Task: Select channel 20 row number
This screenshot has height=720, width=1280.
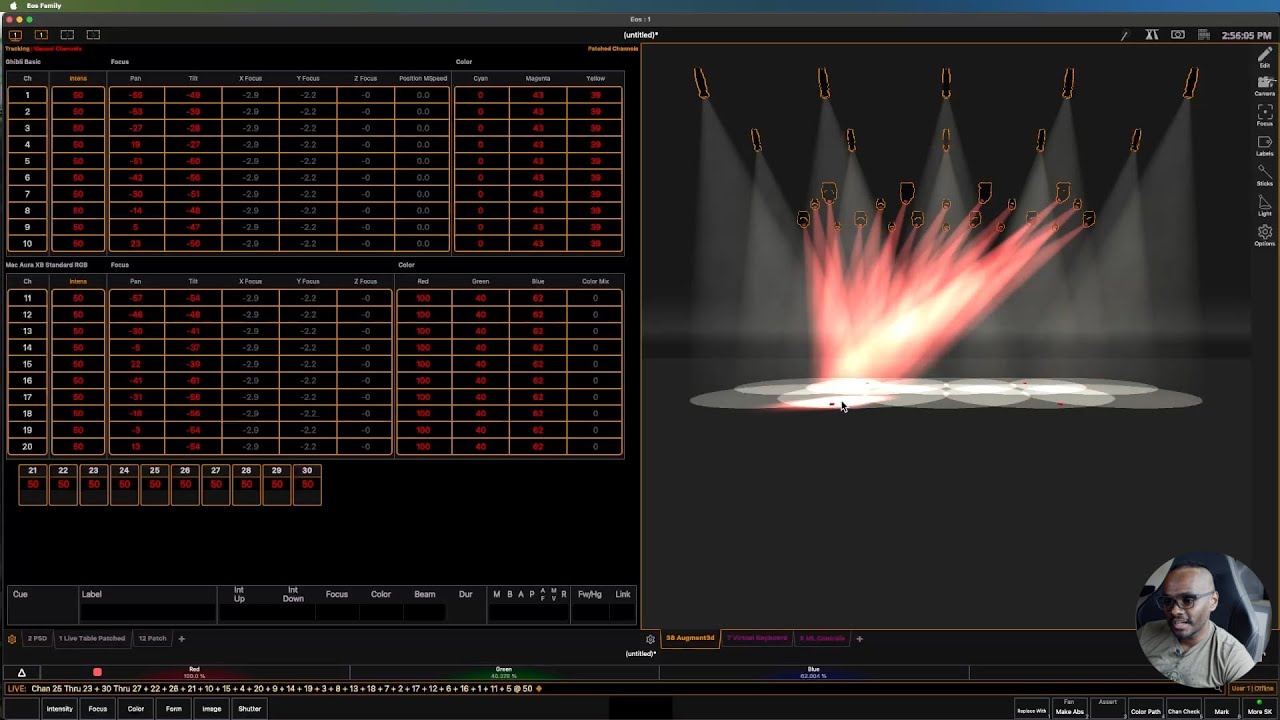Action: [x=27, y=446]
